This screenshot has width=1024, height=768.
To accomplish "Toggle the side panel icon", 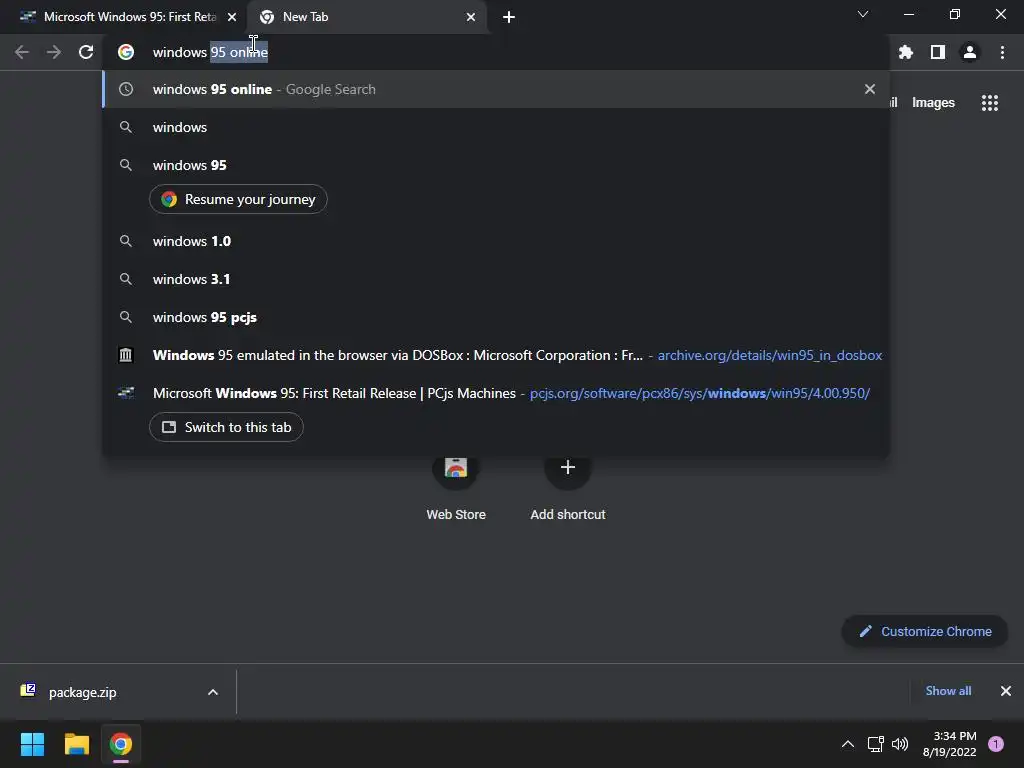I will (938, 52).
